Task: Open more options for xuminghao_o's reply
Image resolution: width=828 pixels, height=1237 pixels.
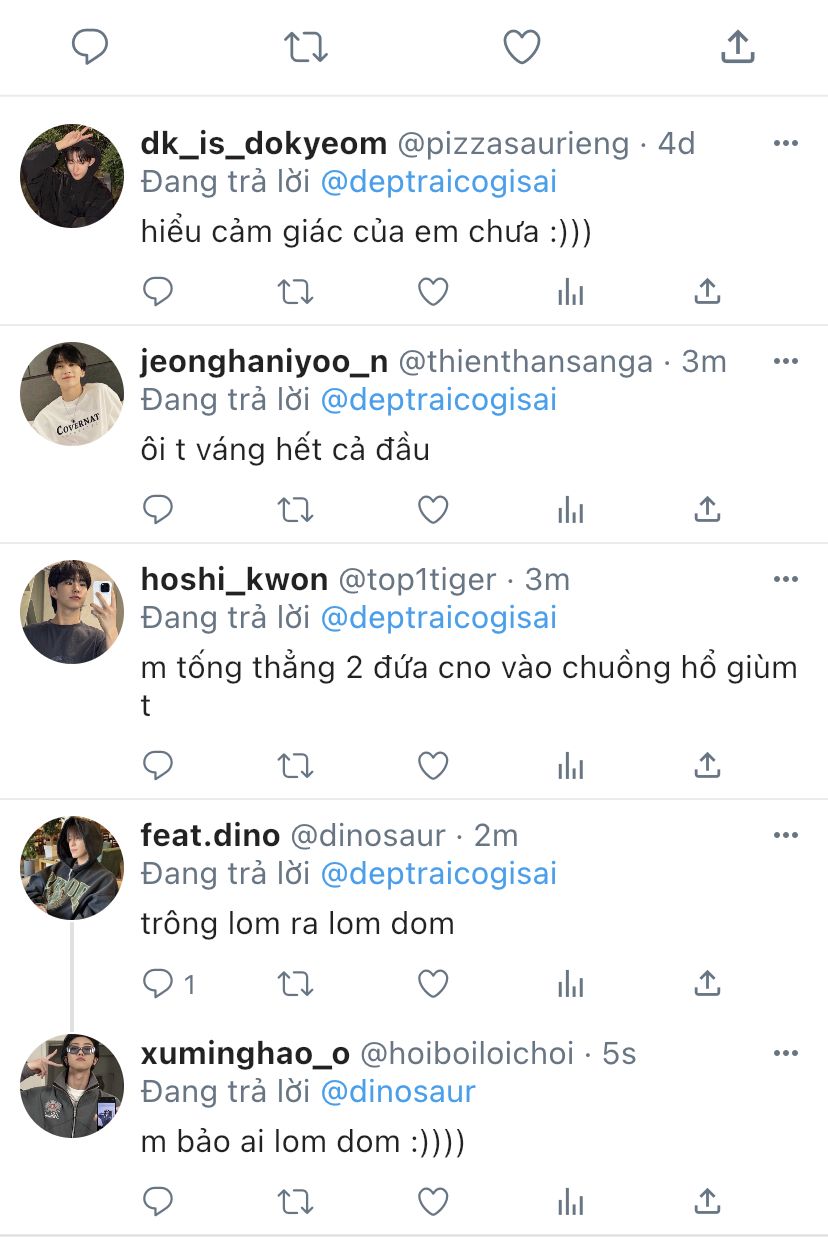Action: click(786, 1053)
